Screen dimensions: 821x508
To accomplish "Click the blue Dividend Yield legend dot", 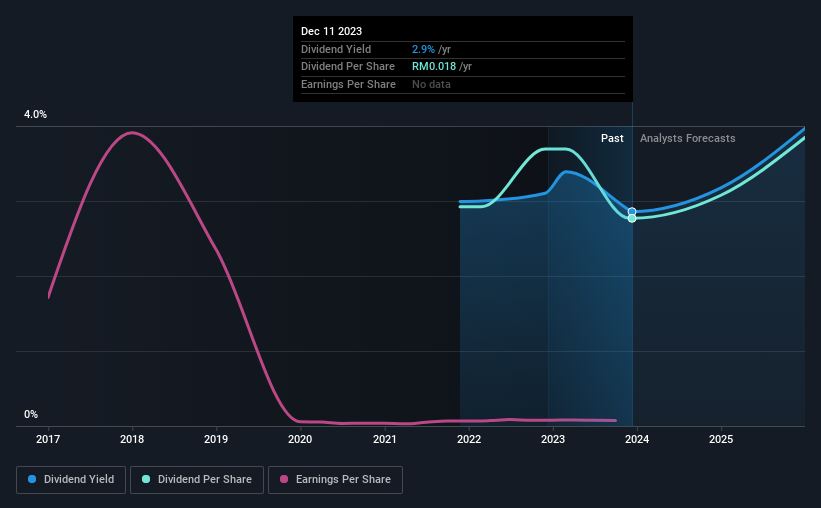I will click(32, 479).
